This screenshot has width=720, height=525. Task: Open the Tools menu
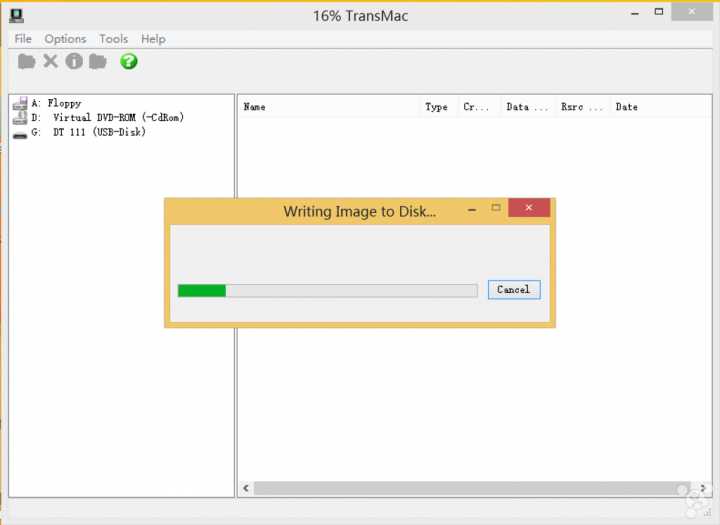[x=113, y=39]
